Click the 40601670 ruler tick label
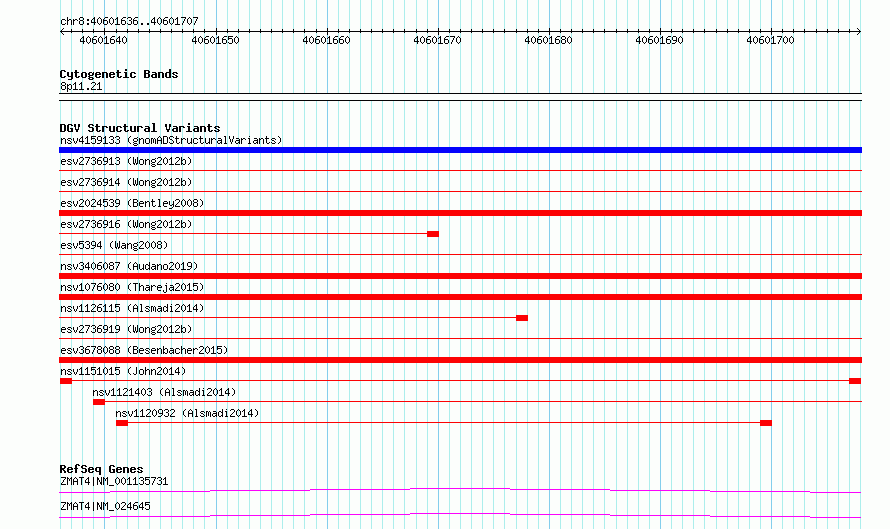The width and height of the screenshot is (890, 529). (437, 40)
